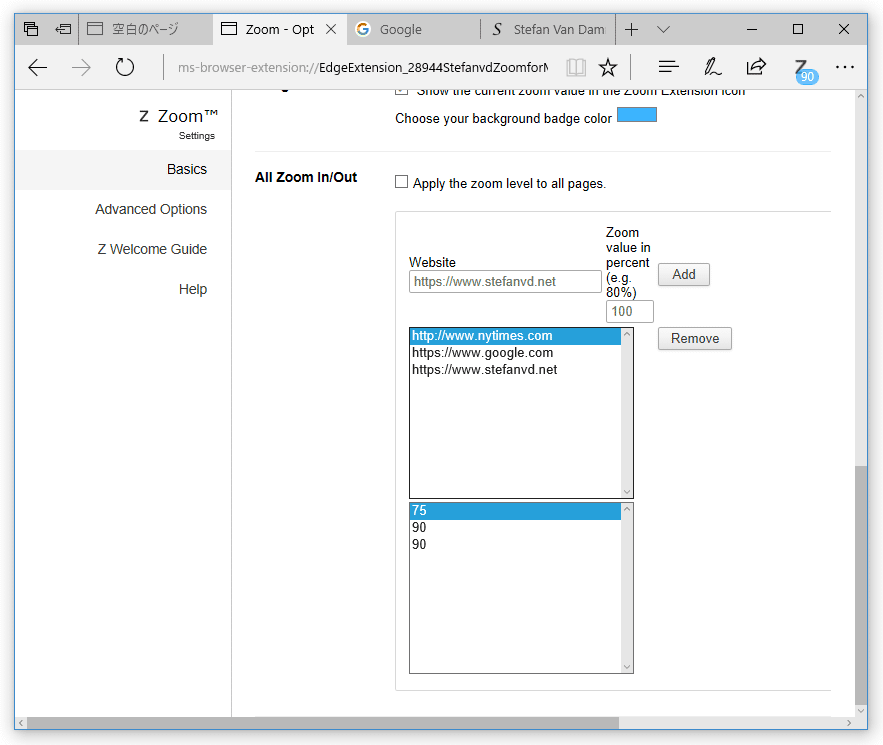Click page scrollbar up arrow
This screenshot has height=745, width=883.
click(x=860, y=96)
